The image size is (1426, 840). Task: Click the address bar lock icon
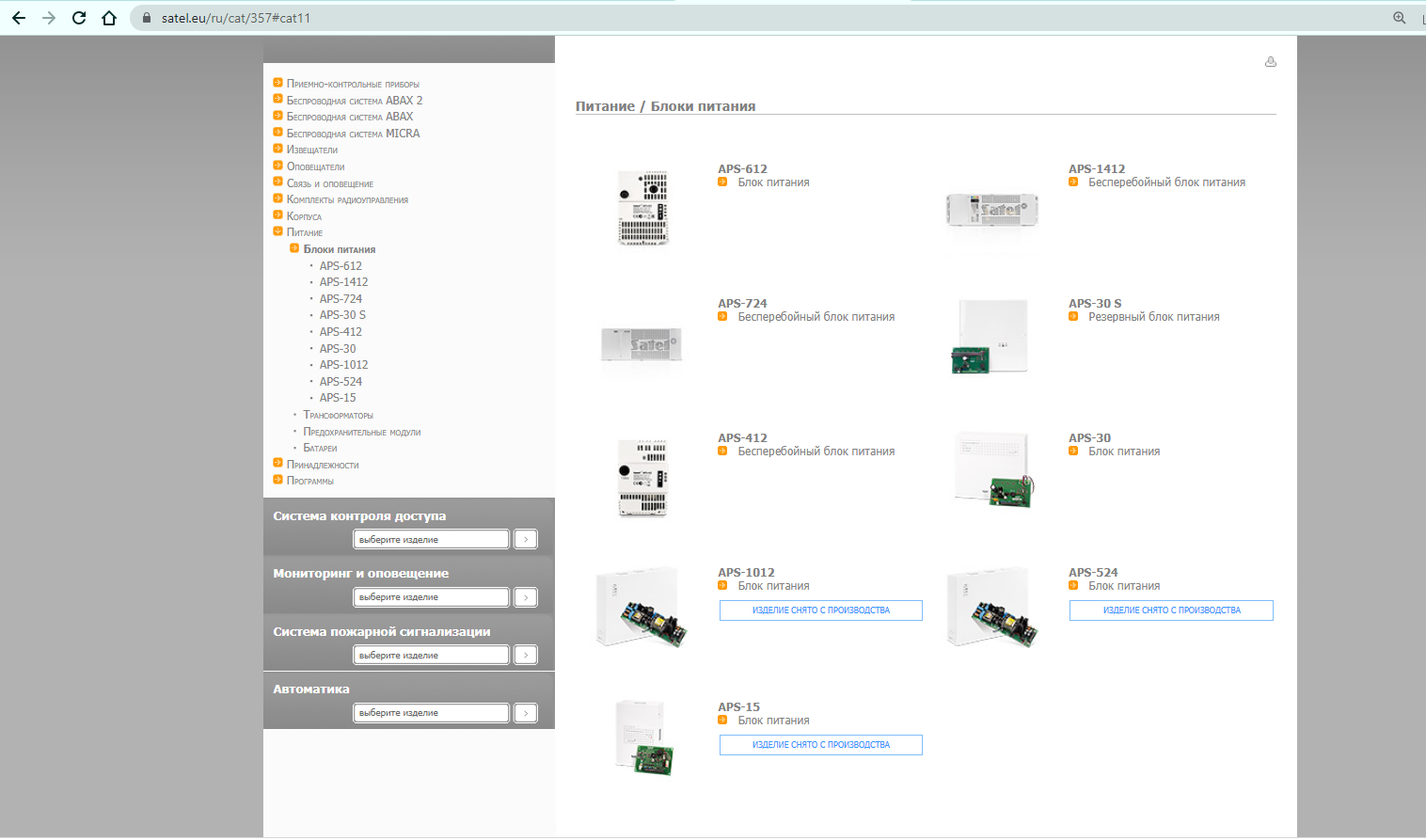tap(146, 18)
